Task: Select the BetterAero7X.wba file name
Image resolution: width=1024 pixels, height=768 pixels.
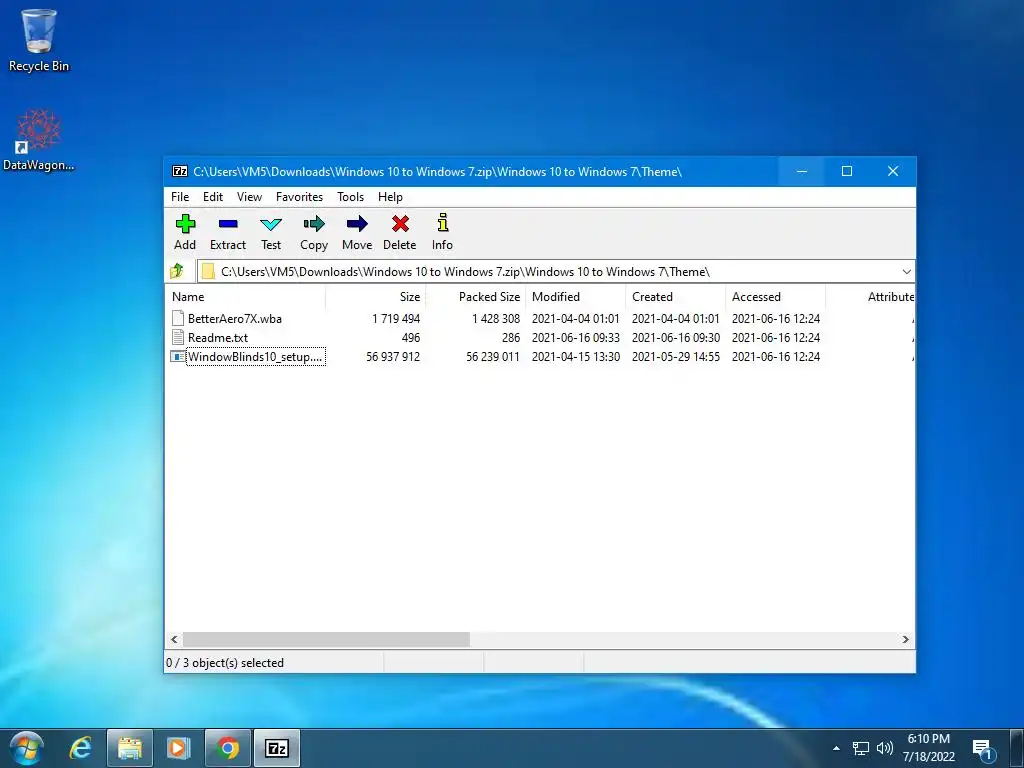Action: [235, 319]
